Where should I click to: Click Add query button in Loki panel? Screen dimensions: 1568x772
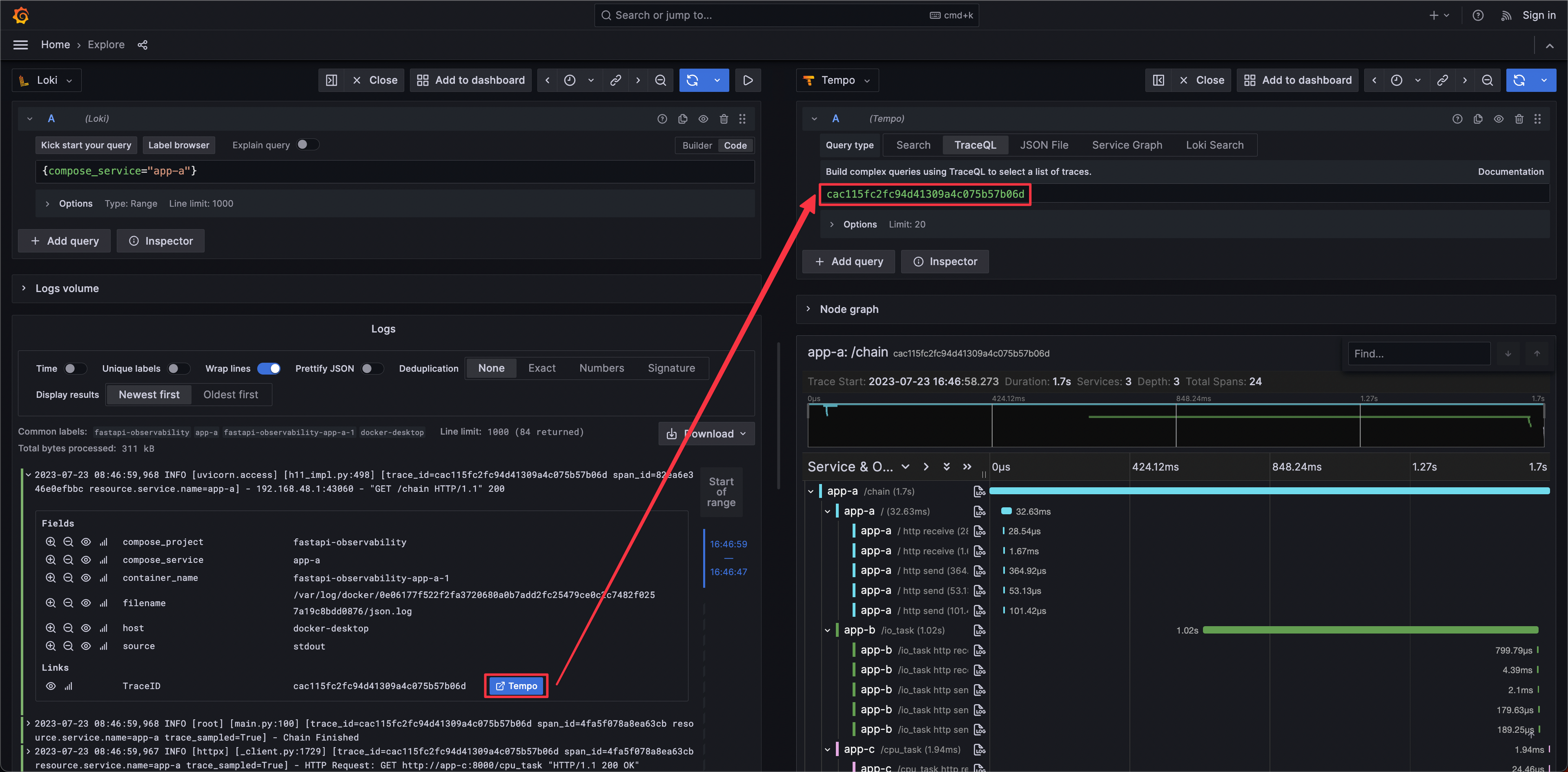pyautogui.click(x=63, y=240)
